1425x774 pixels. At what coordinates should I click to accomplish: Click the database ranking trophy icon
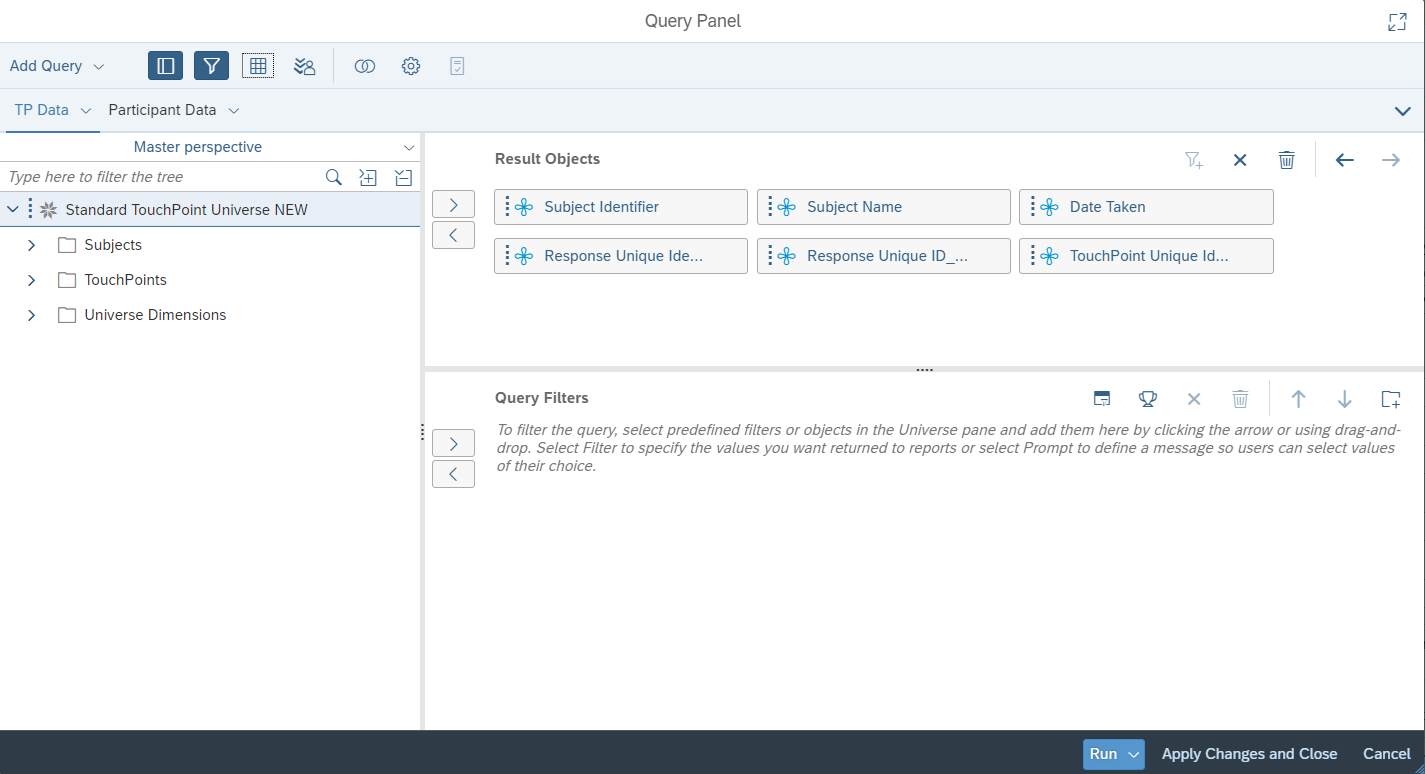1148,399
